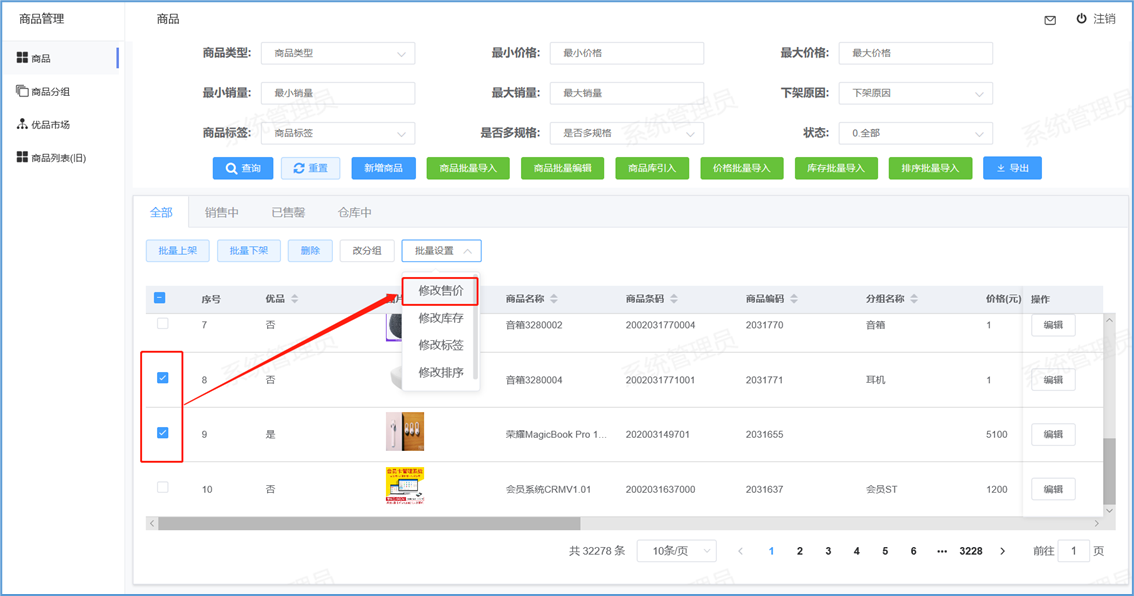Click the 新增商品 button
The width and height of the screenshot is (1134, 596).
(x=383, y=168)
